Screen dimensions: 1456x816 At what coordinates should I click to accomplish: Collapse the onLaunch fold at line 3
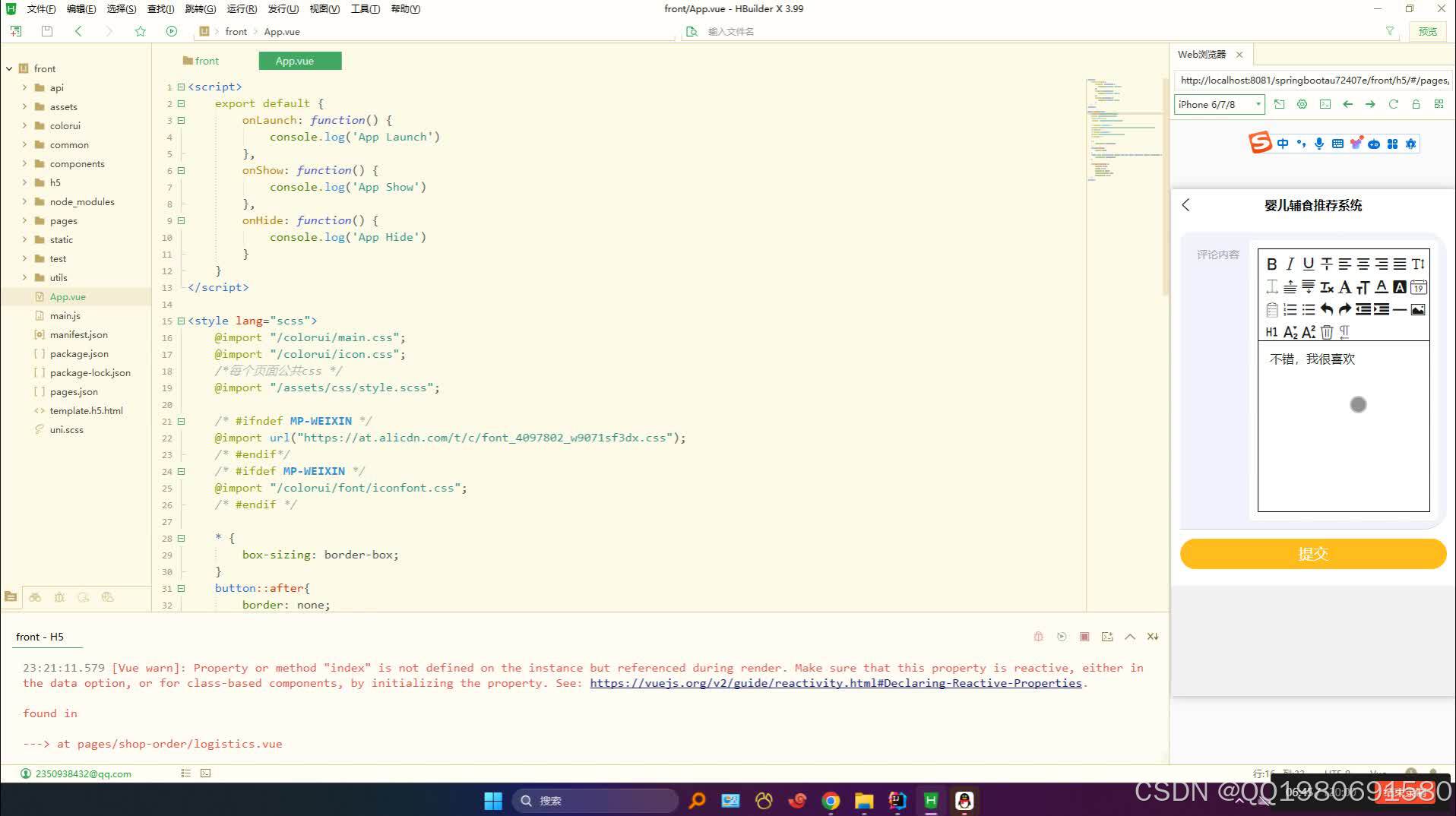[x=181, y=120]
